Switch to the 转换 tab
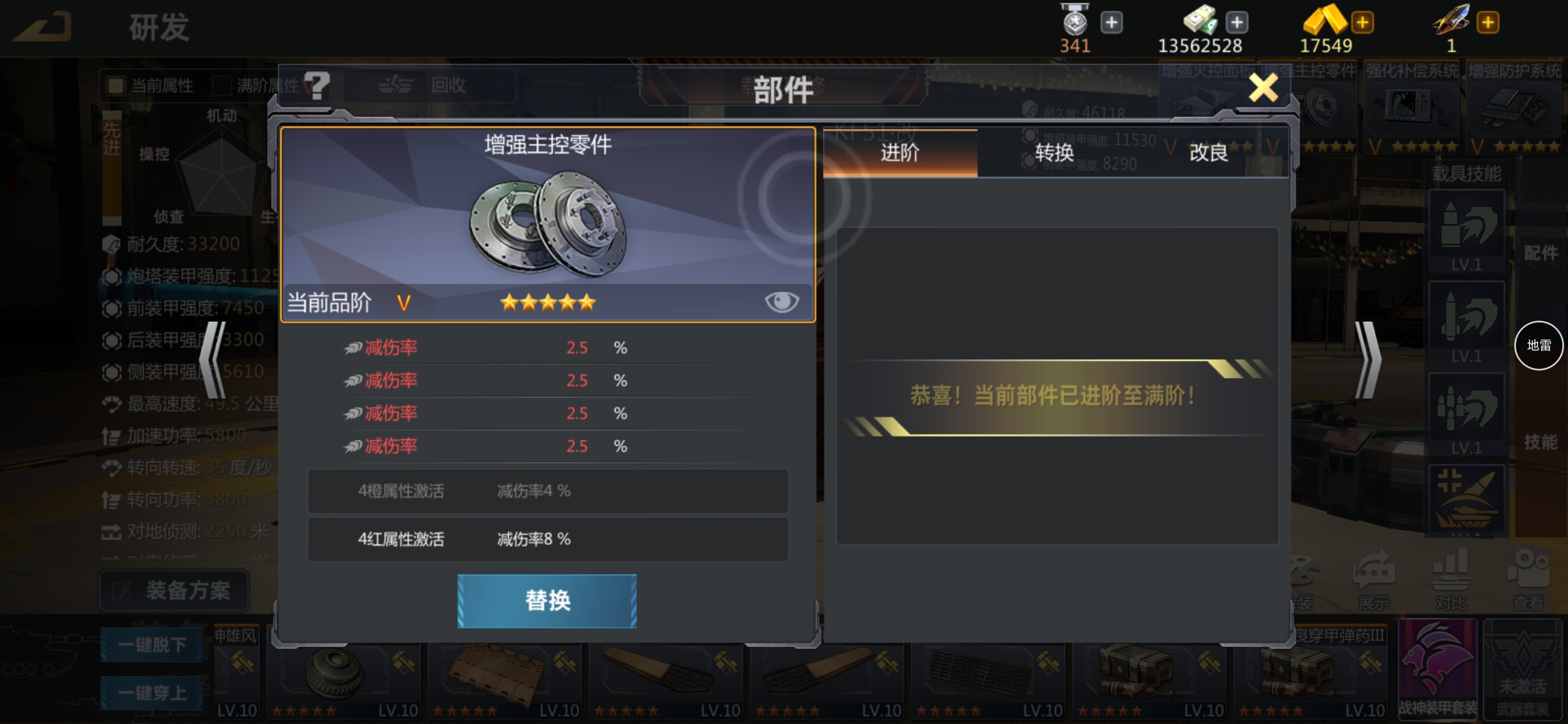1568x724 pixels. pos(1054,152)
